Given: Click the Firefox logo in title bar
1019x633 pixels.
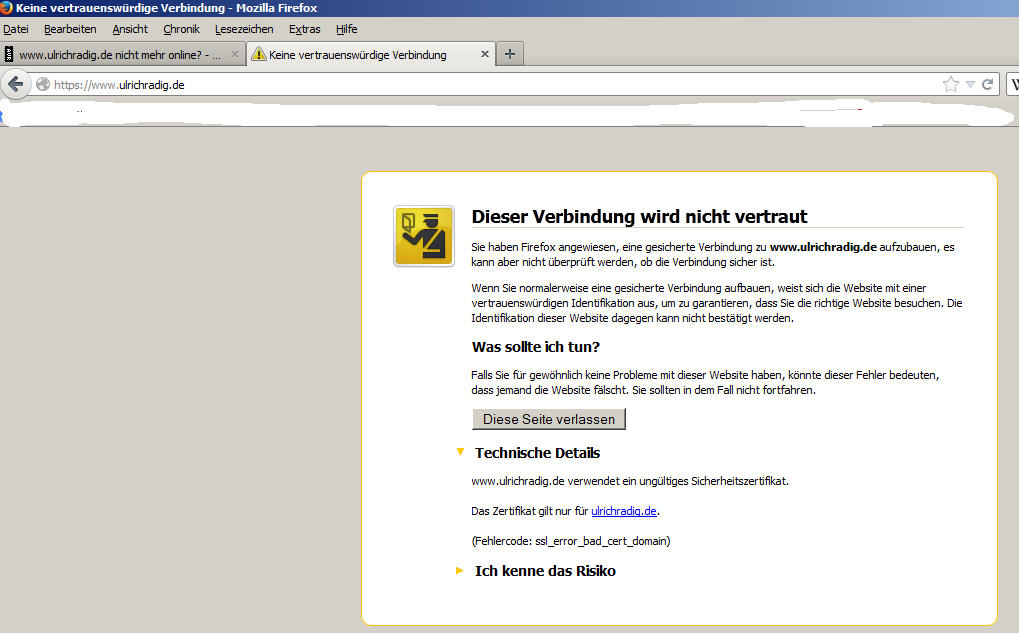Looking at the screenshot, I should [x=6, y=8].
